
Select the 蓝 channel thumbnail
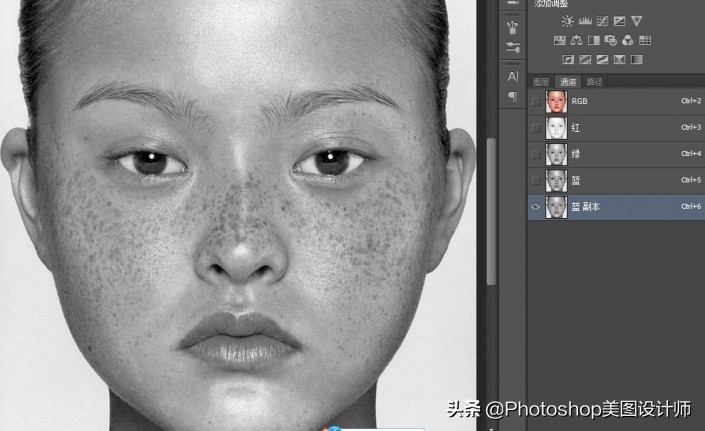(556, 180)
